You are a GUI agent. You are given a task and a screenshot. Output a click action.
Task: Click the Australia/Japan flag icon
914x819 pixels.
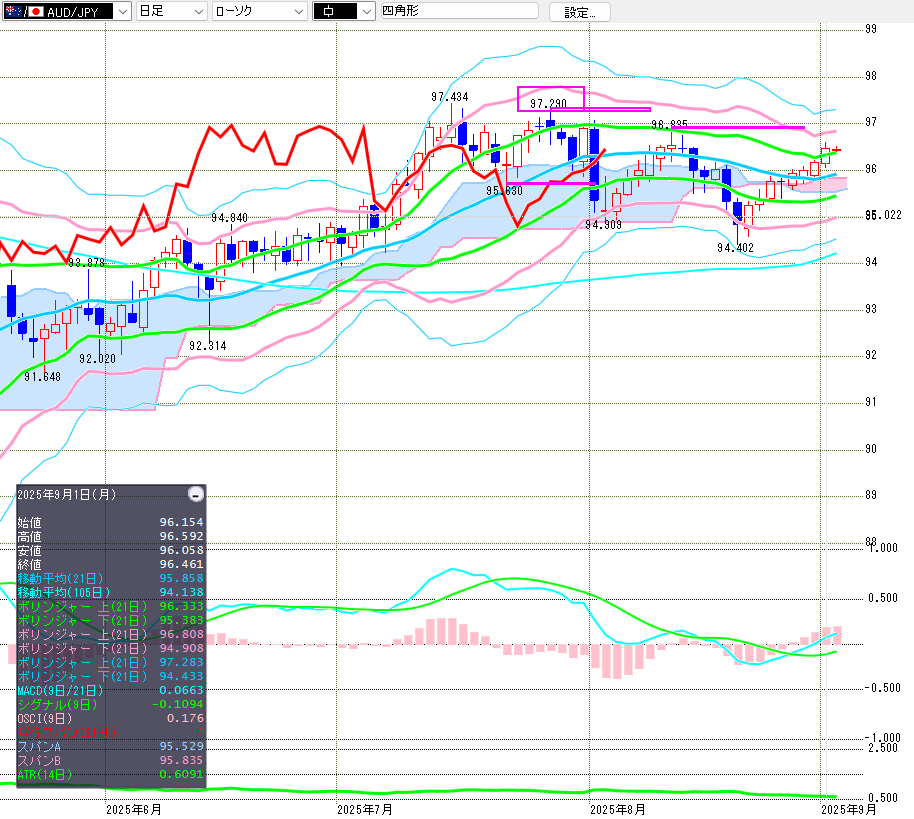pyautogui.click(x=24, y=11)
